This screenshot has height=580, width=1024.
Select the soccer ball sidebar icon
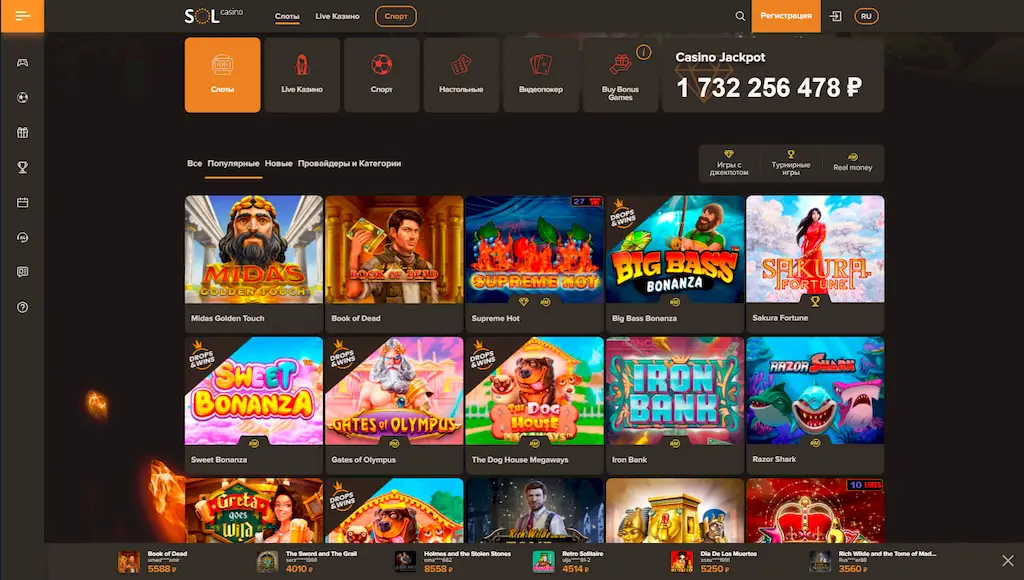tap(22, 98)
